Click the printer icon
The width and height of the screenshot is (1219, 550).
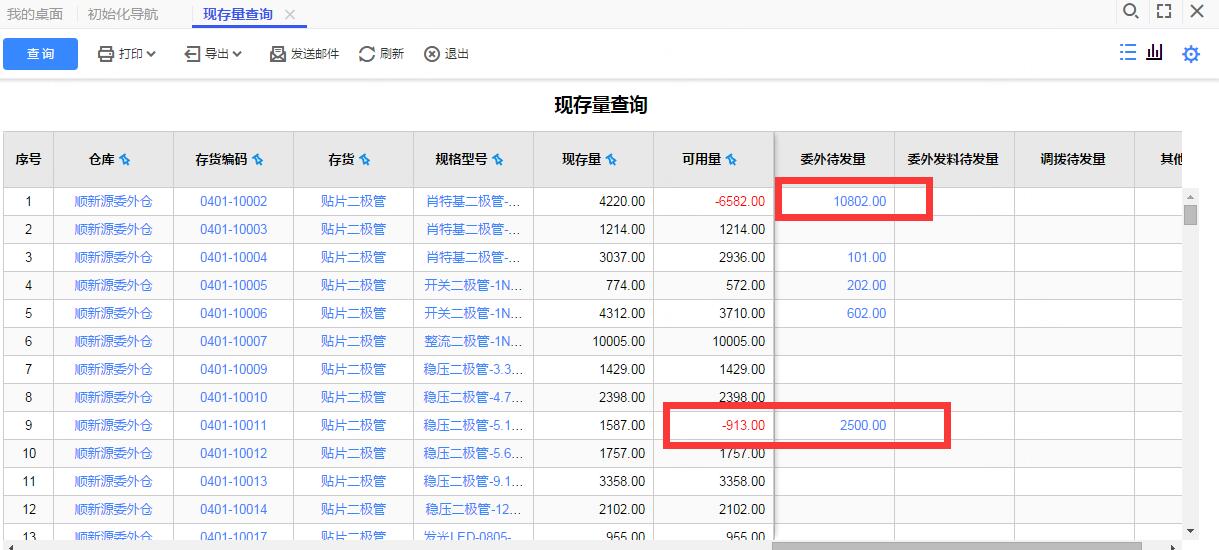point(106,54)
